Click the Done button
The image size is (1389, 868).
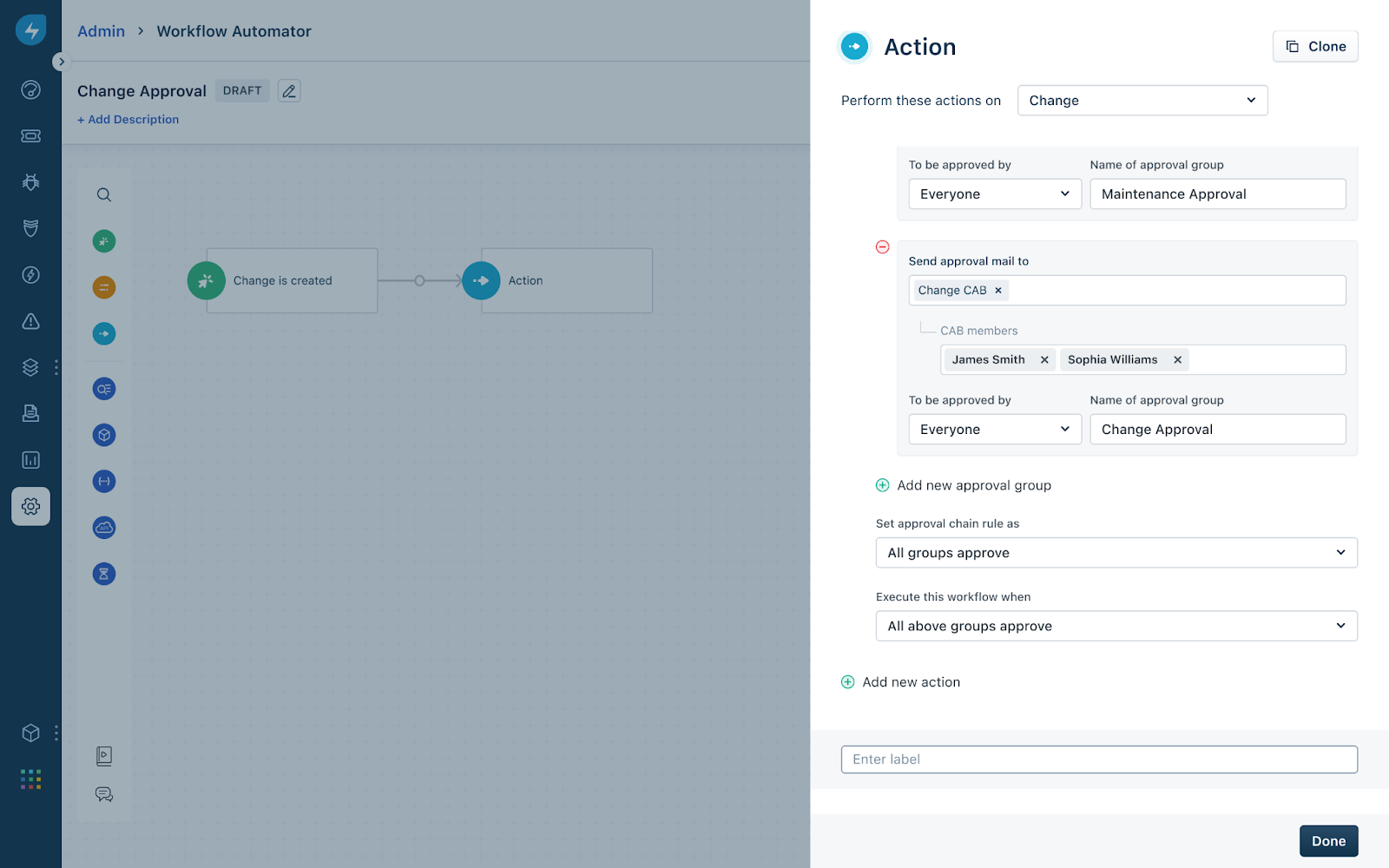[1328, 841]
